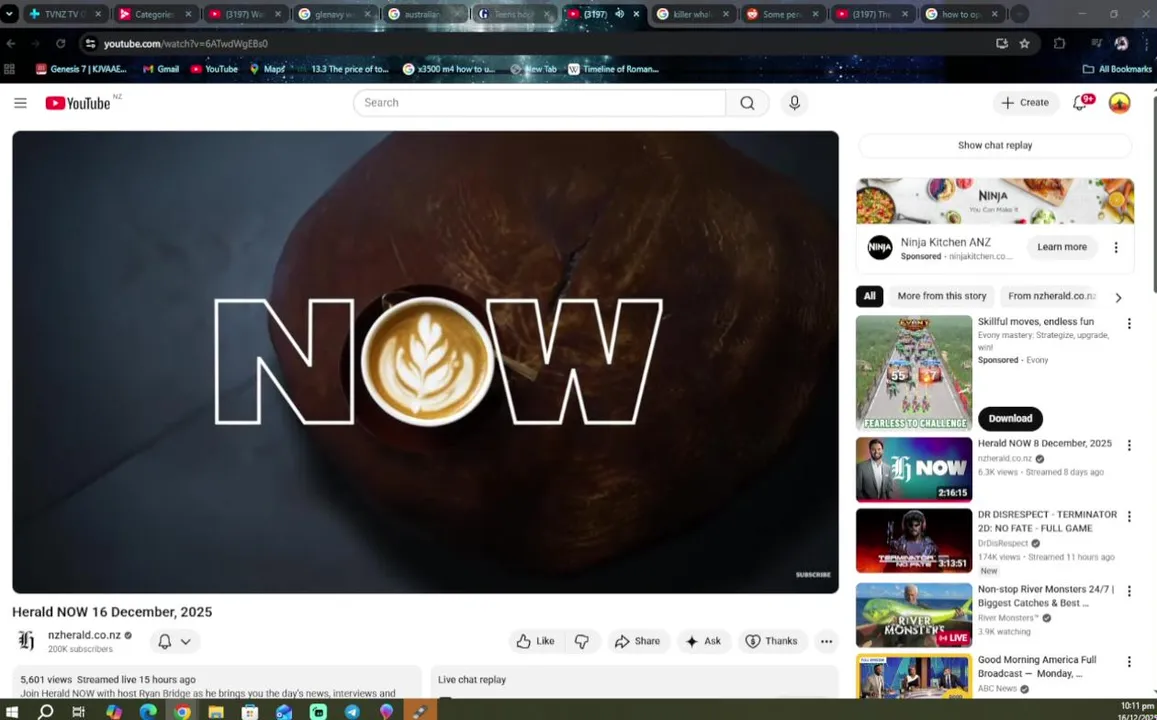1157x720 pixels.
Task: Open the All Bookmarks folder
Action: [1116, 69]
